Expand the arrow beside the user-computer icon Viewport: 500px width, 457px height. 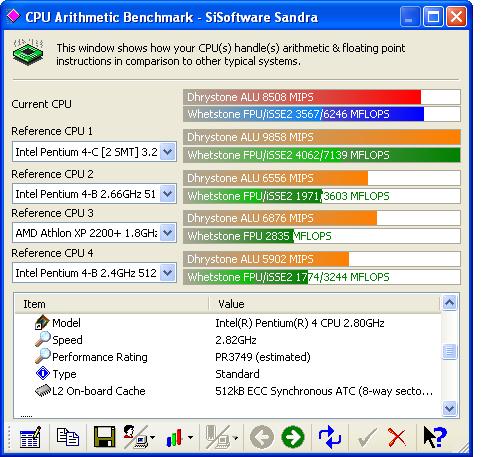pyautogui.click(x=153, y=437)
